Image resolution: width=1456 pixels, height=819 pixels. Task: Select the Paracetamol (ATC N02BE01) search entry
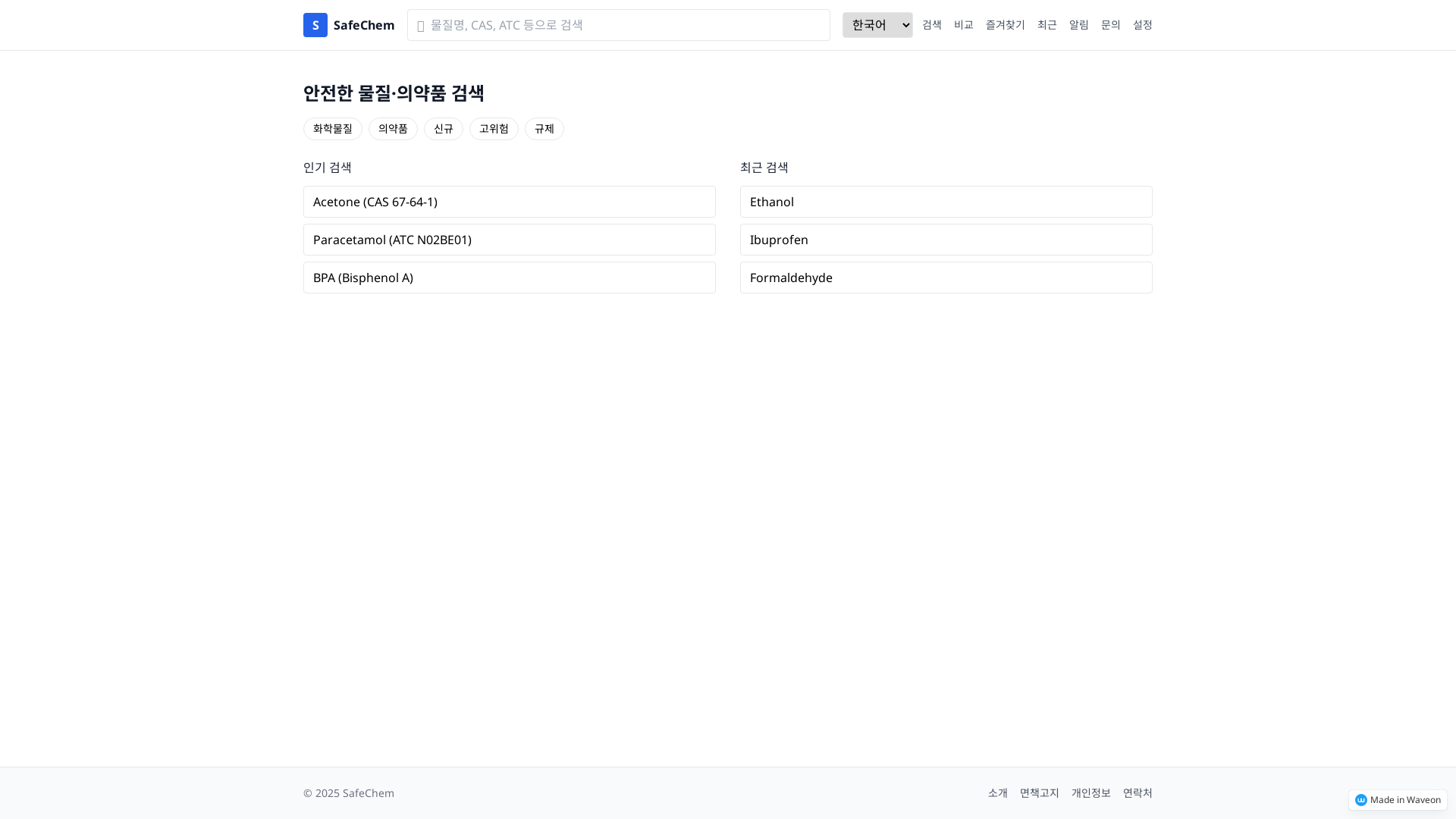(x=509, y=239)
